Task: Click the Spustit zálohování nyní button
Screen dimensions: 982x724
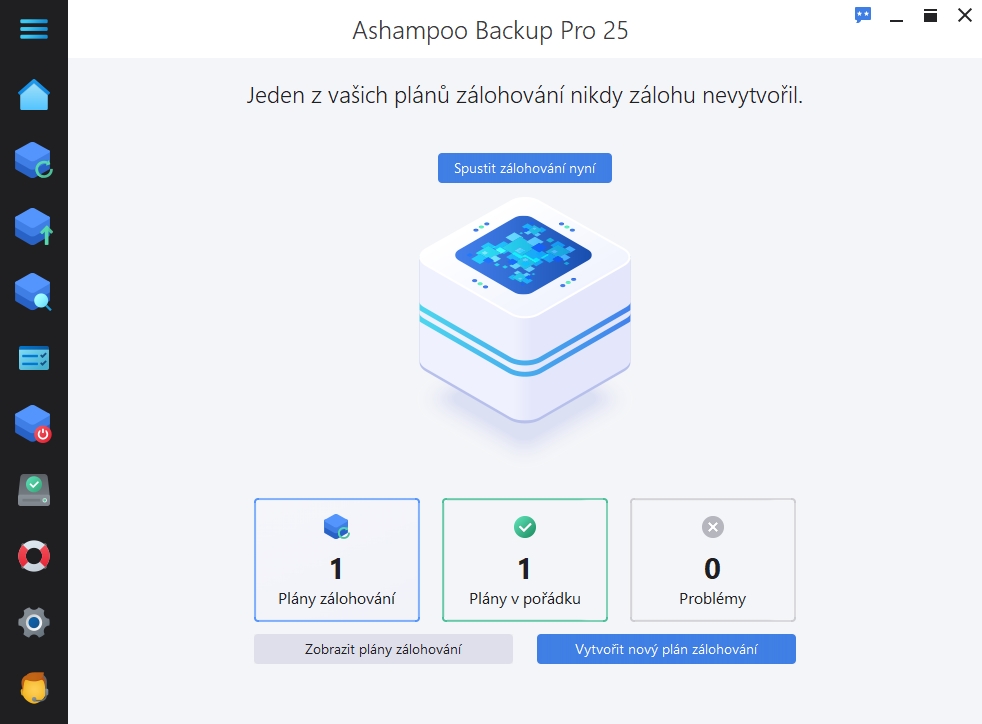Action: (525, 168)
